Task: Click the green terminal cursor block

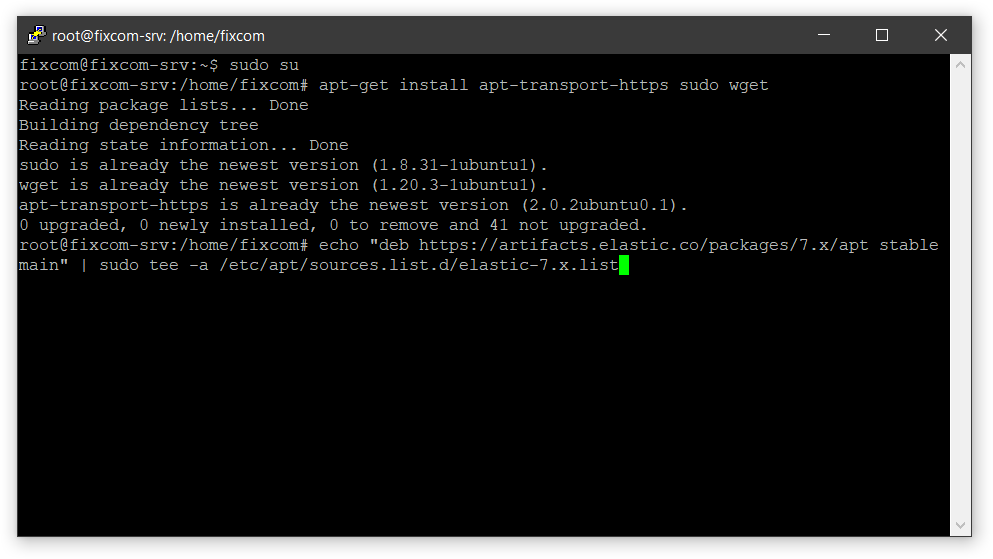Action: pyautogui.click(x=624, y=265)
